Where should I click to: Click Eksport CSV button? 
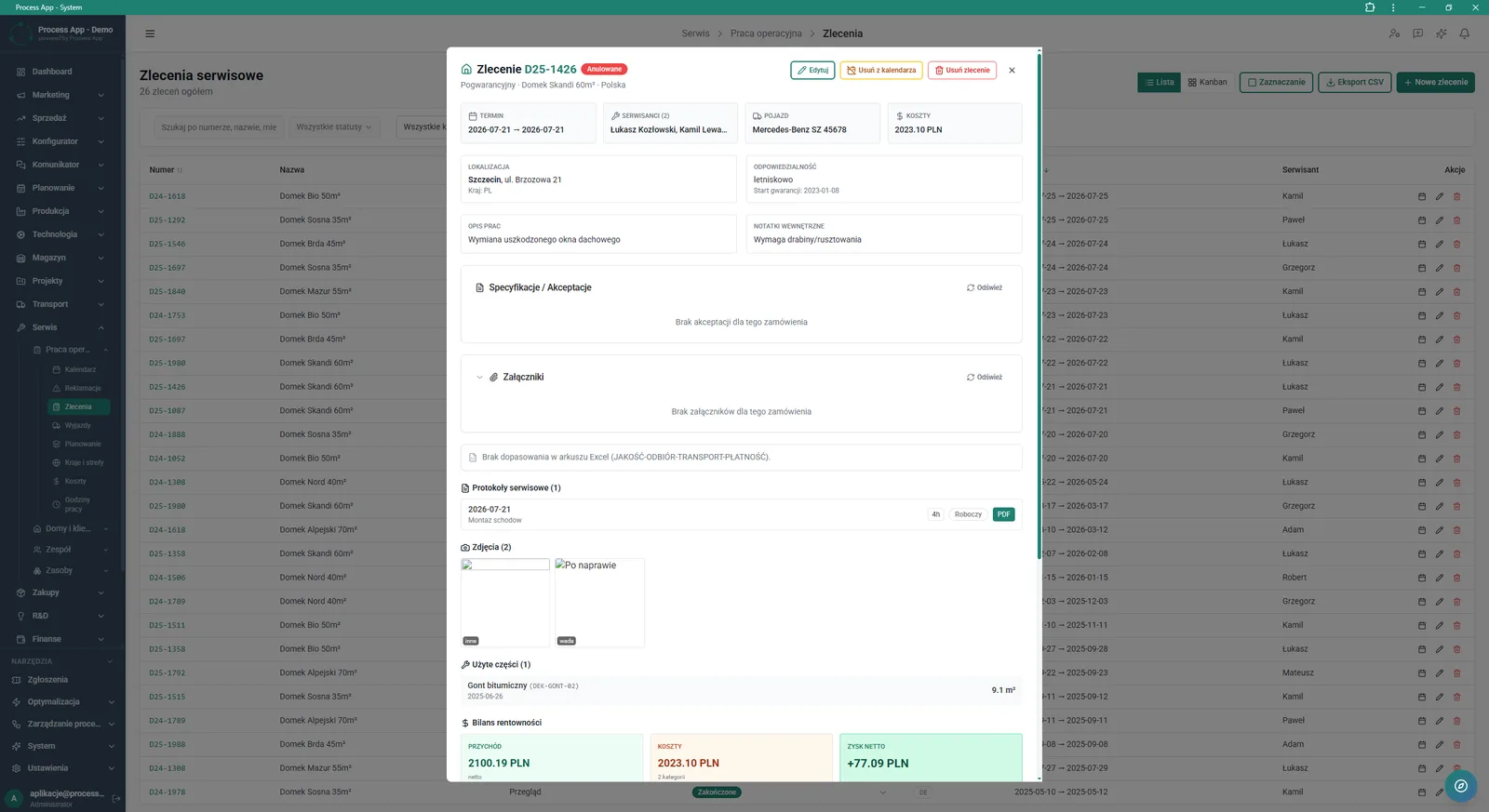(1355, 83)
